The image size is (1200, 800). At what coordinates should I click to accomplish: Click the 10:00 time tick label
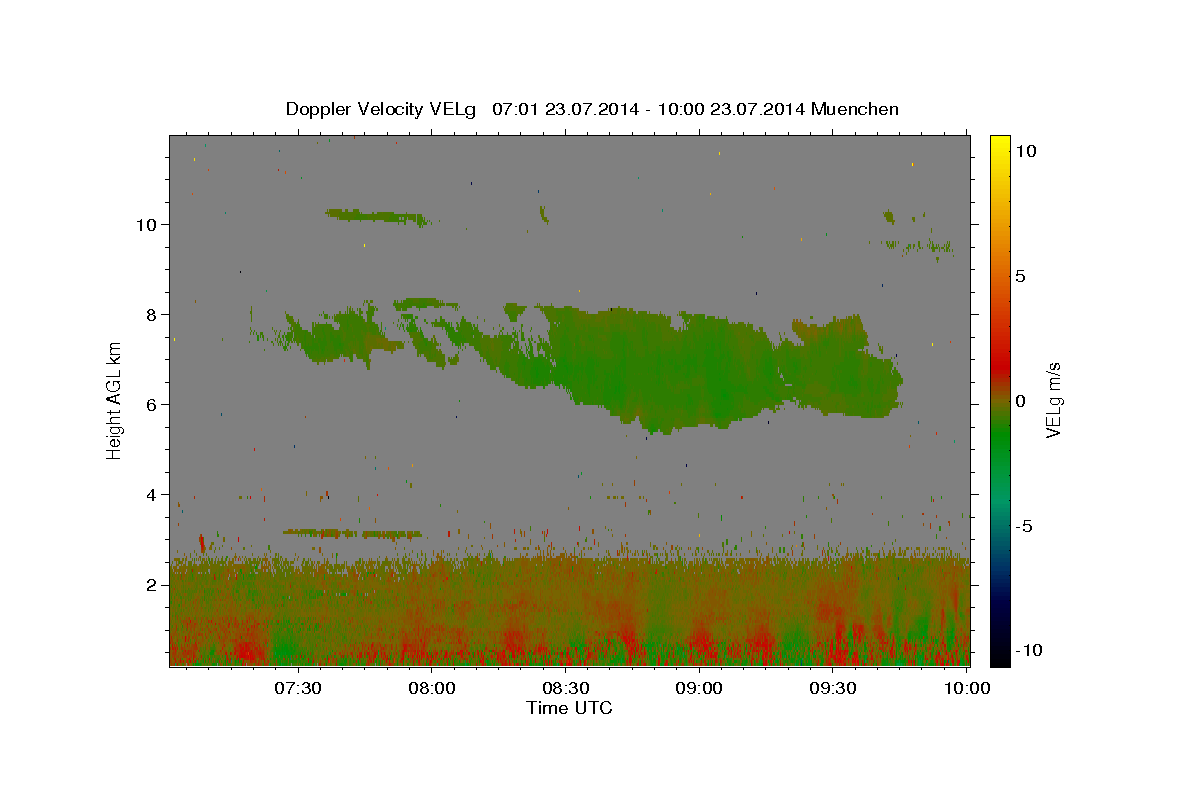click(965, 688)
